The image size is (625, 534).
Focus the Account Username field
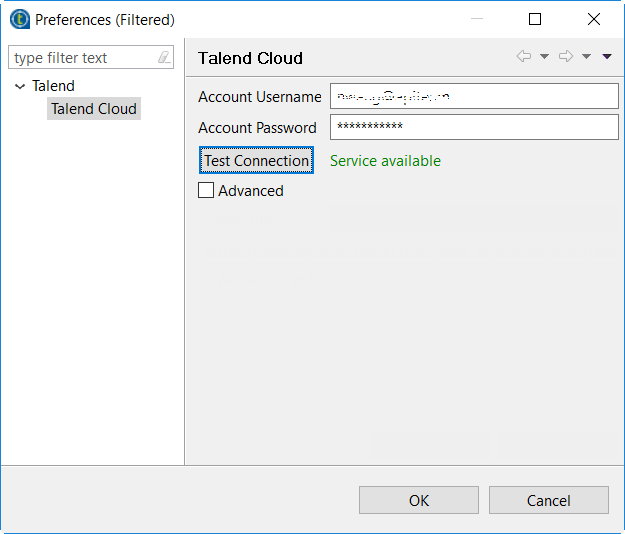(x=474, y=96)
